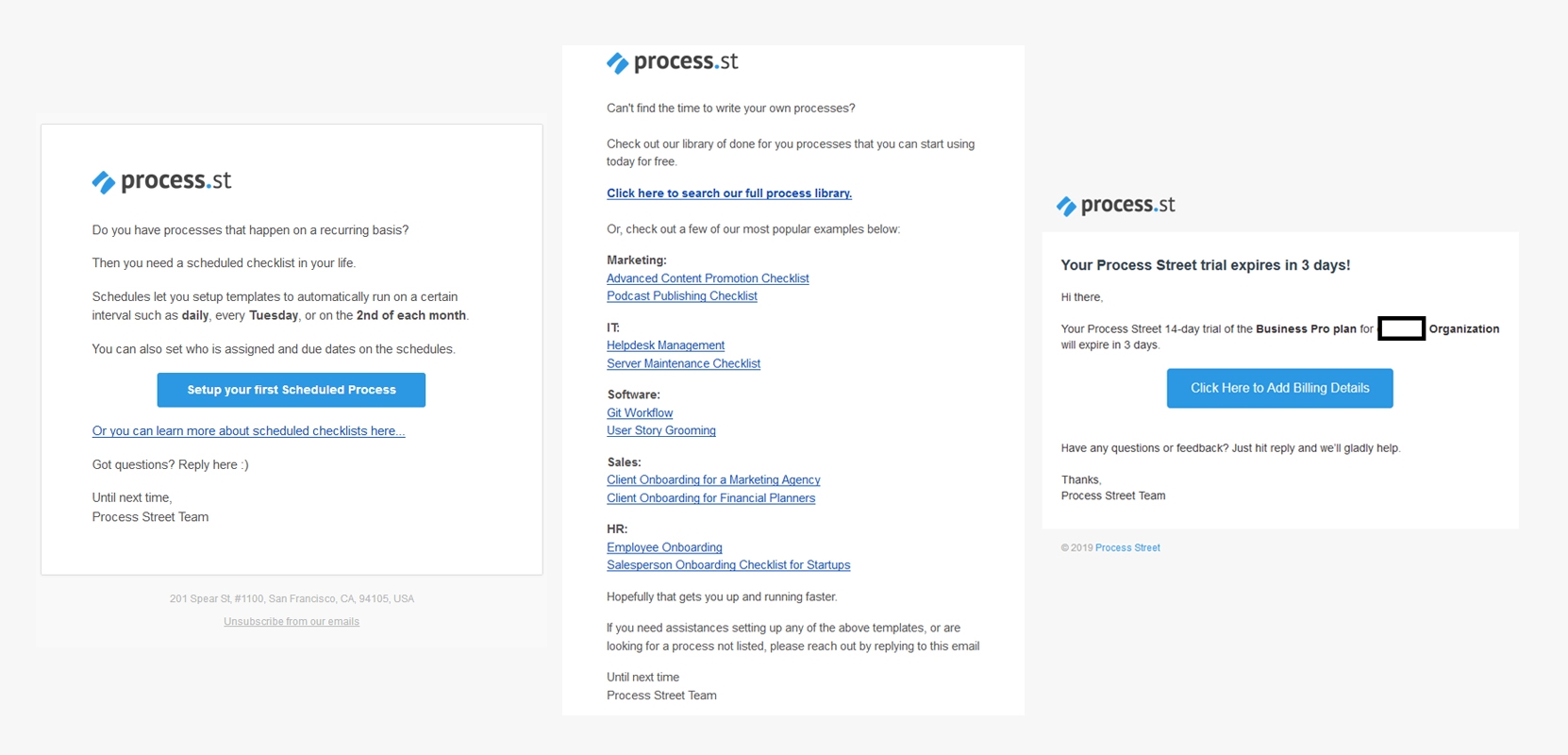Click the Process Street copyright footer link

(1126, 547)
